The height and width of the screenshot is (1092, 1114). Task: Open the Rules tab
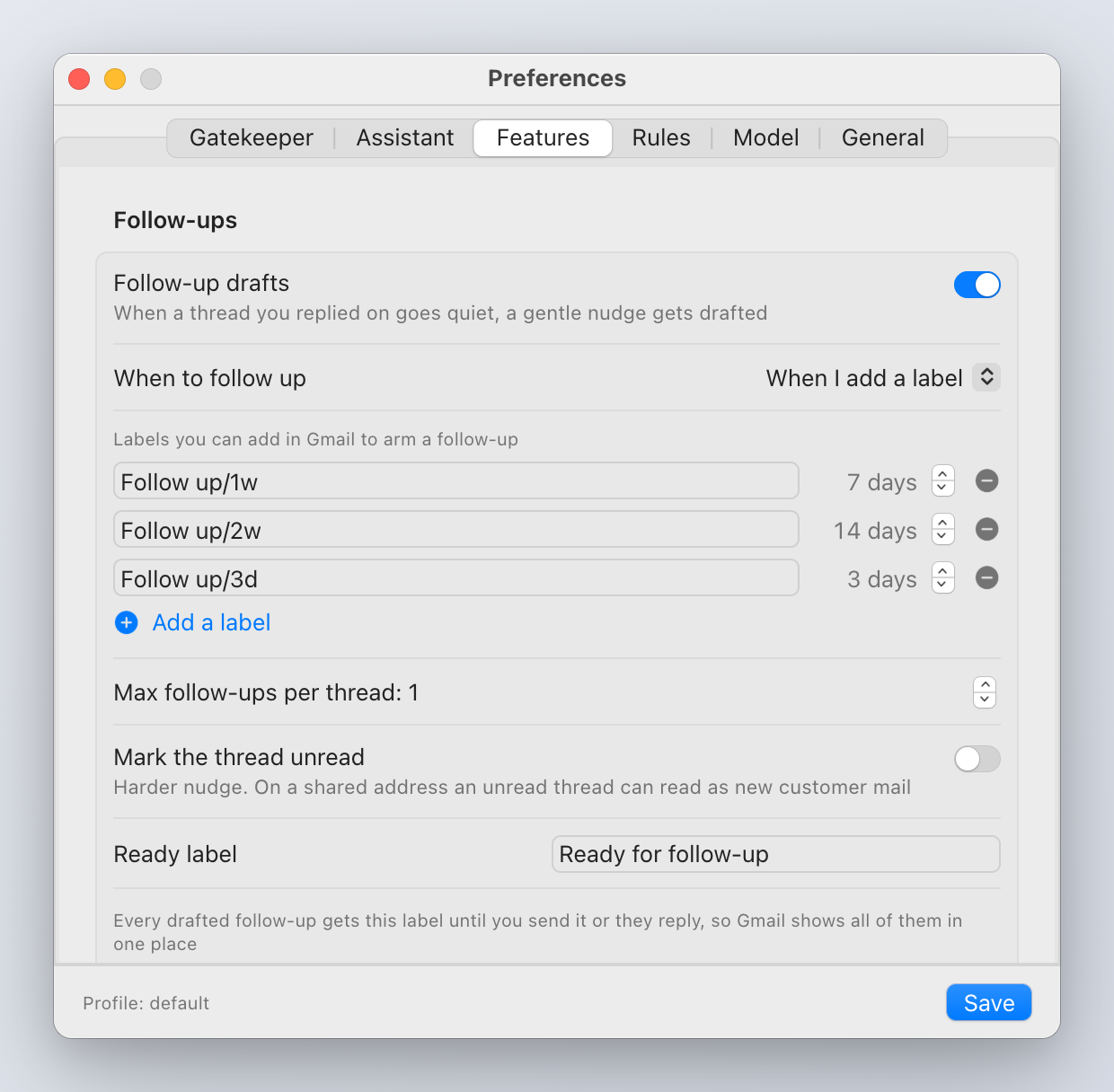[661, 137]
